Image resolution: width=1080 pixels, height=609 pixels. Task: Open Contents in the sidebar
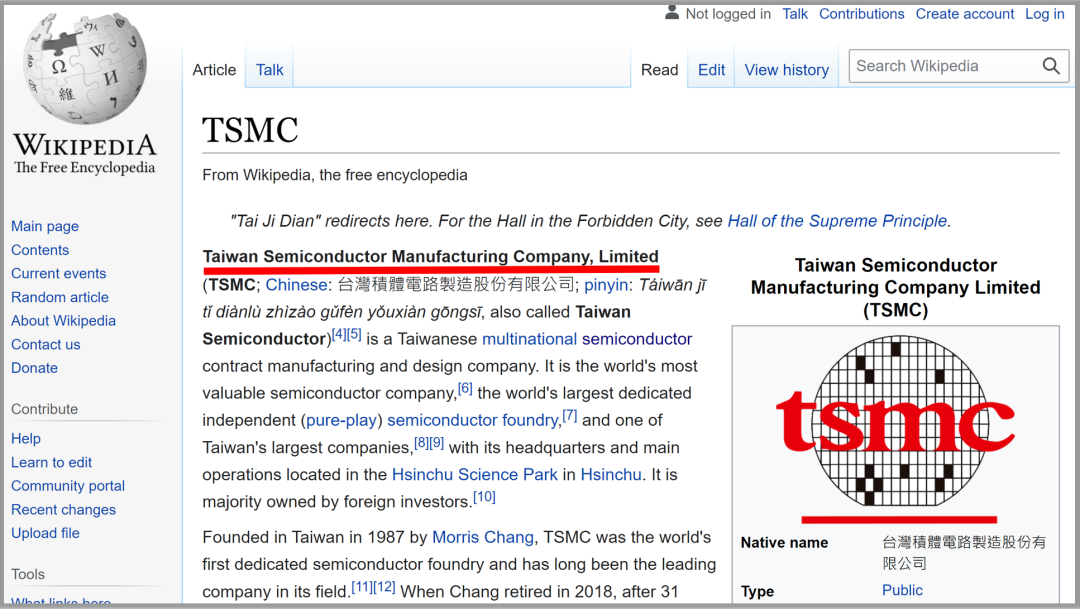pos(40,250)
